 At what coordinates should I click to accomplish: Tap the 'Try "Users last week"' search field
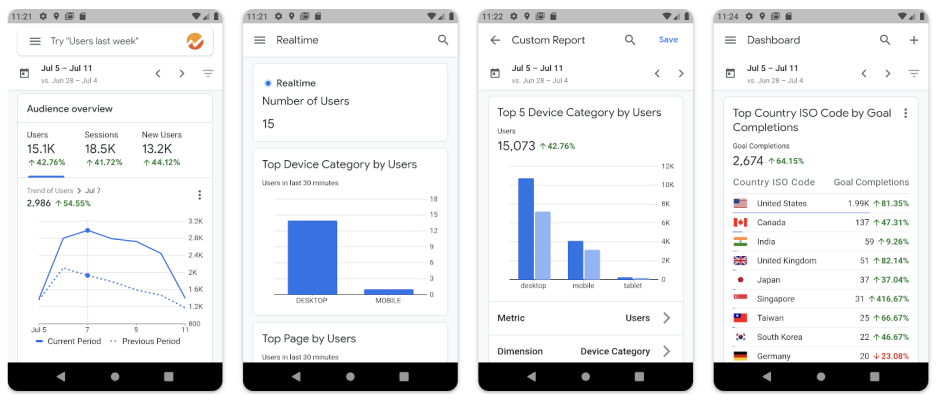coord(115,41)
